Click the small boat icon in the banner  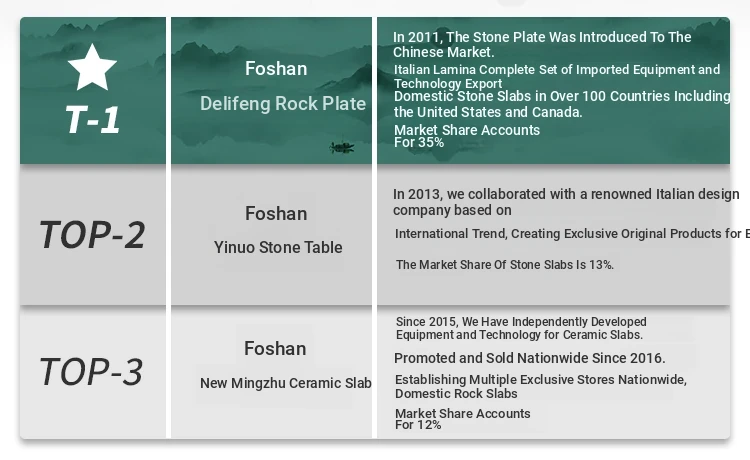[x=342, y=148]
